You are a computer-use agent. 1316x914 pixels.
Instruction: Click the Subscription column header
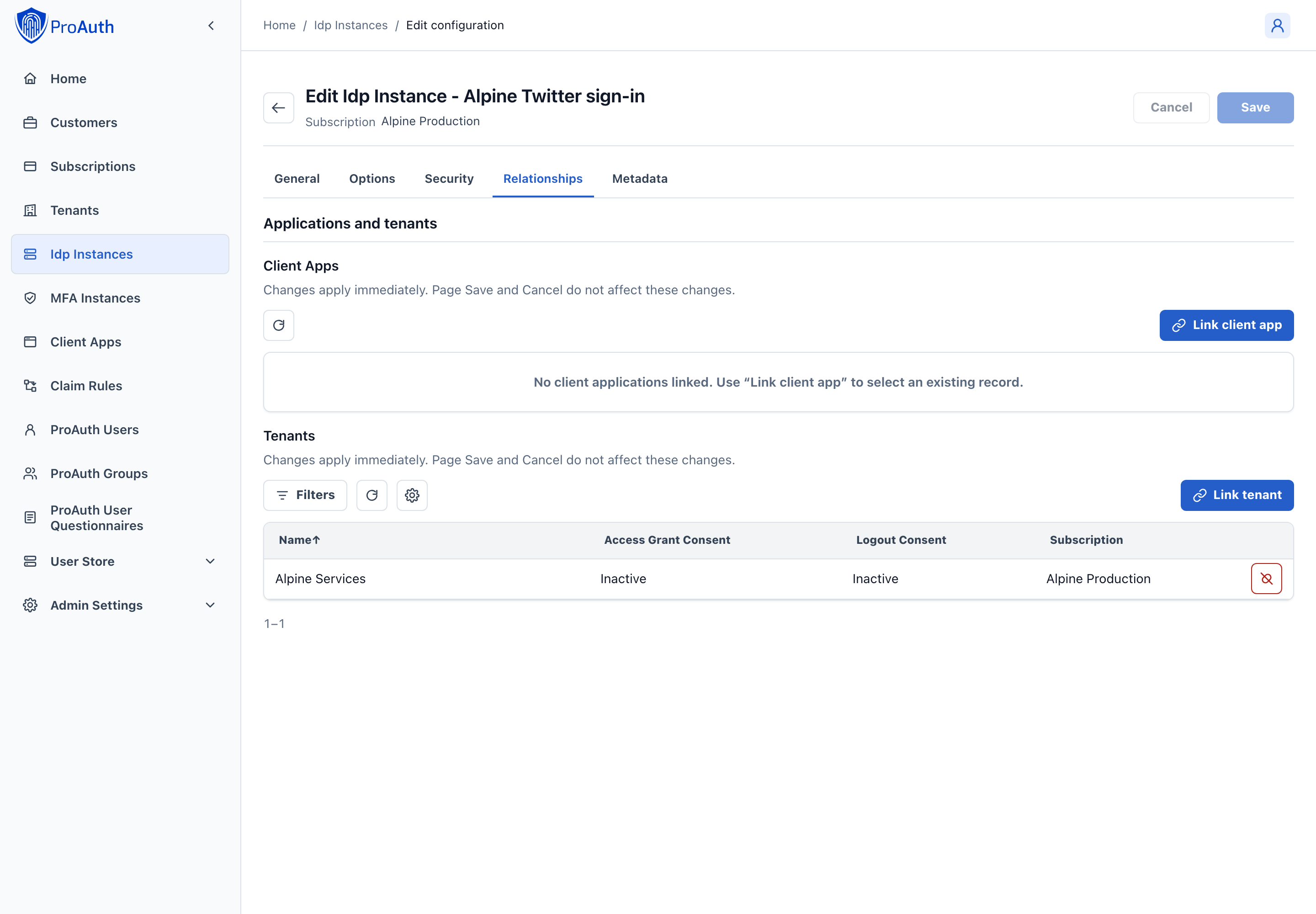1086,540
